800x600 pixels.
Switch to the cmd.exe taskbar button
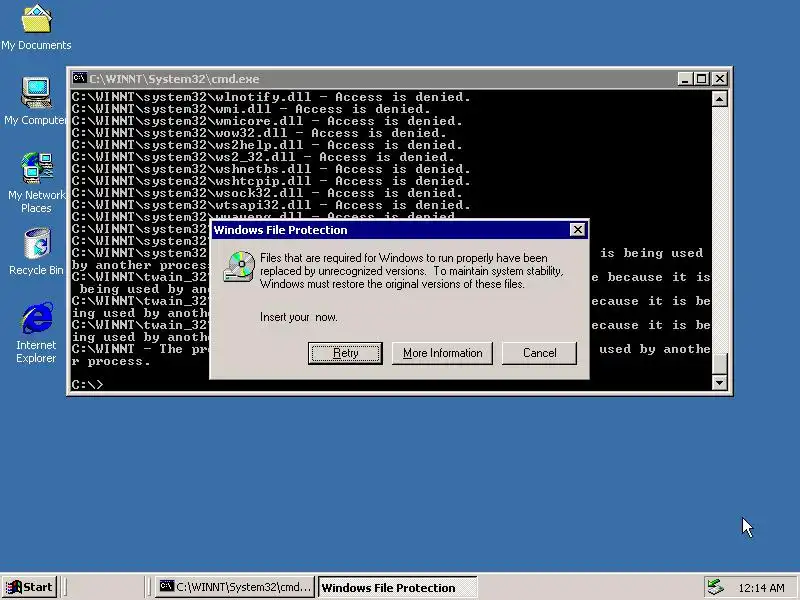235,587
